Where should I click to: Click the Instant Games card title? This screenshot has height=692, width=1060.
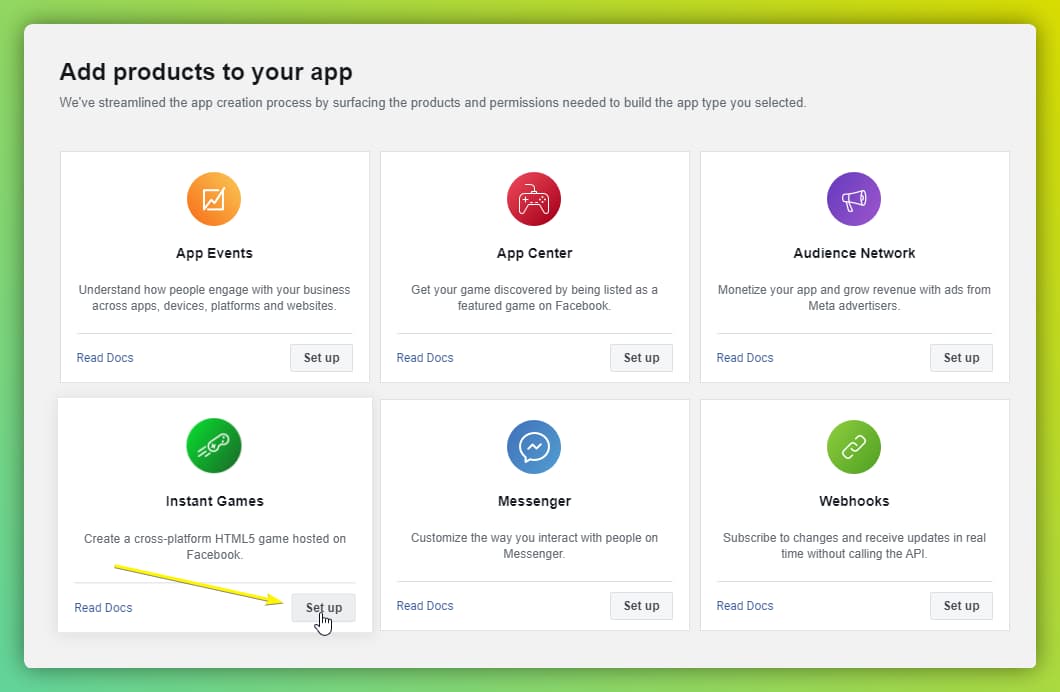[x=214, y=501]
